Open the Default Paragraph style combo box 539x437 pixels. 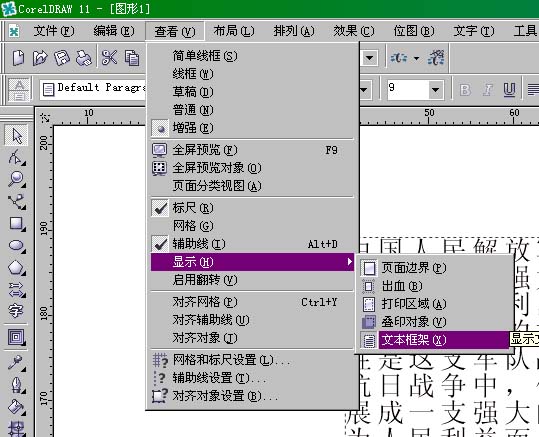(x=93, y=89)
